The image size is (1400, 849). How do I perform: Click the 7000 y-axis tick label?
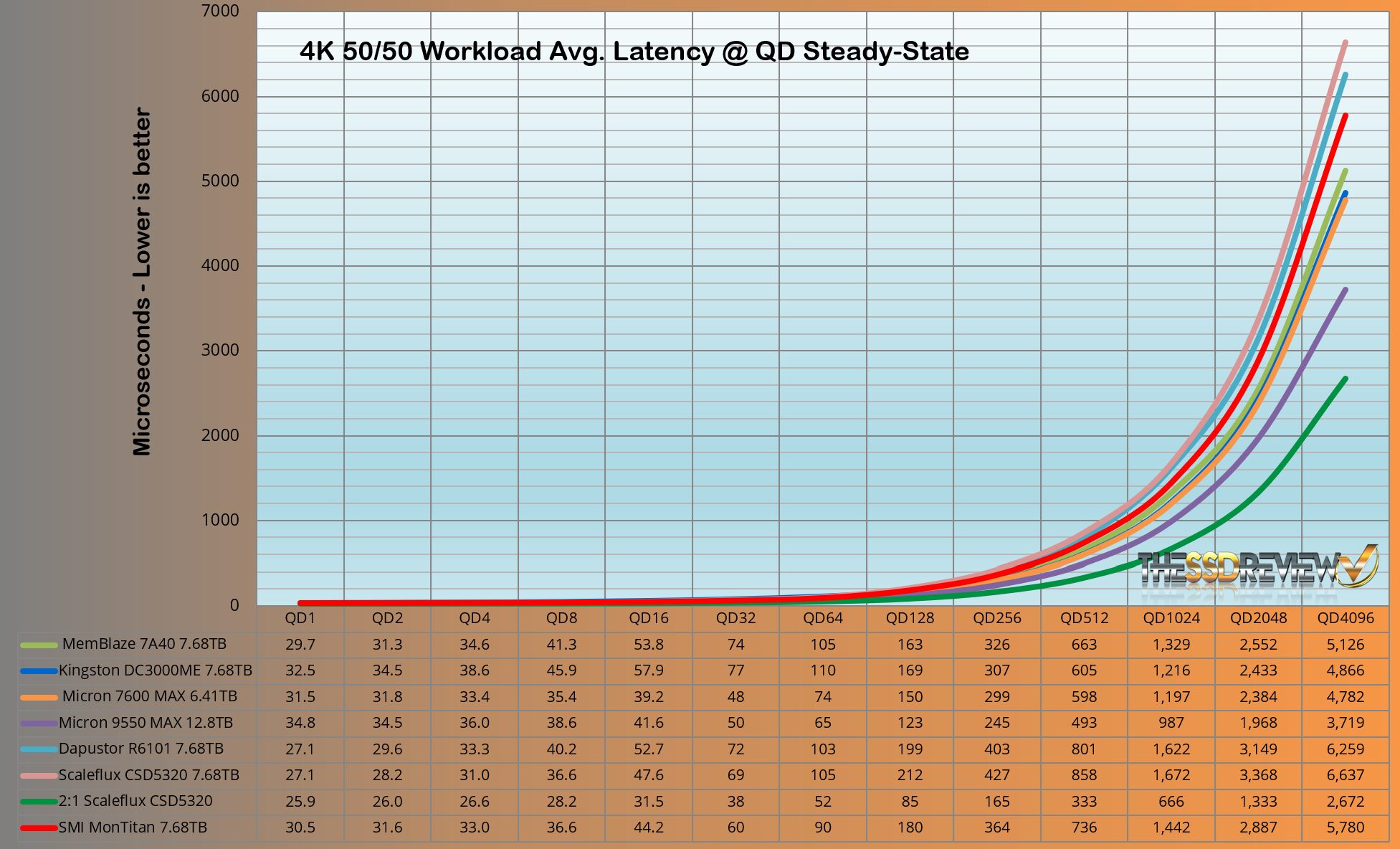tap(220, 11)
